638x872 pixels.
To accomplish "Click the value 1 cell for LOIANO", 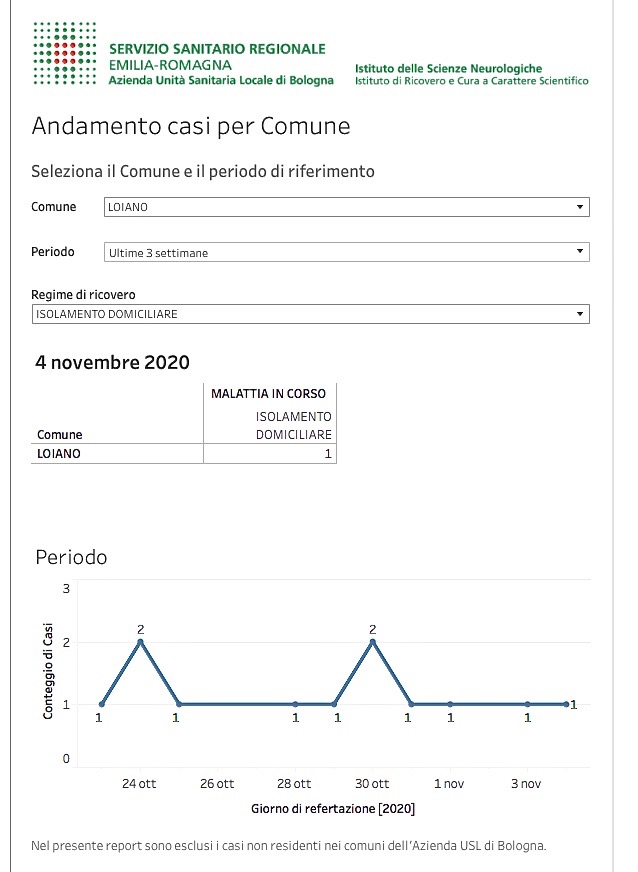I will [270, 454].
